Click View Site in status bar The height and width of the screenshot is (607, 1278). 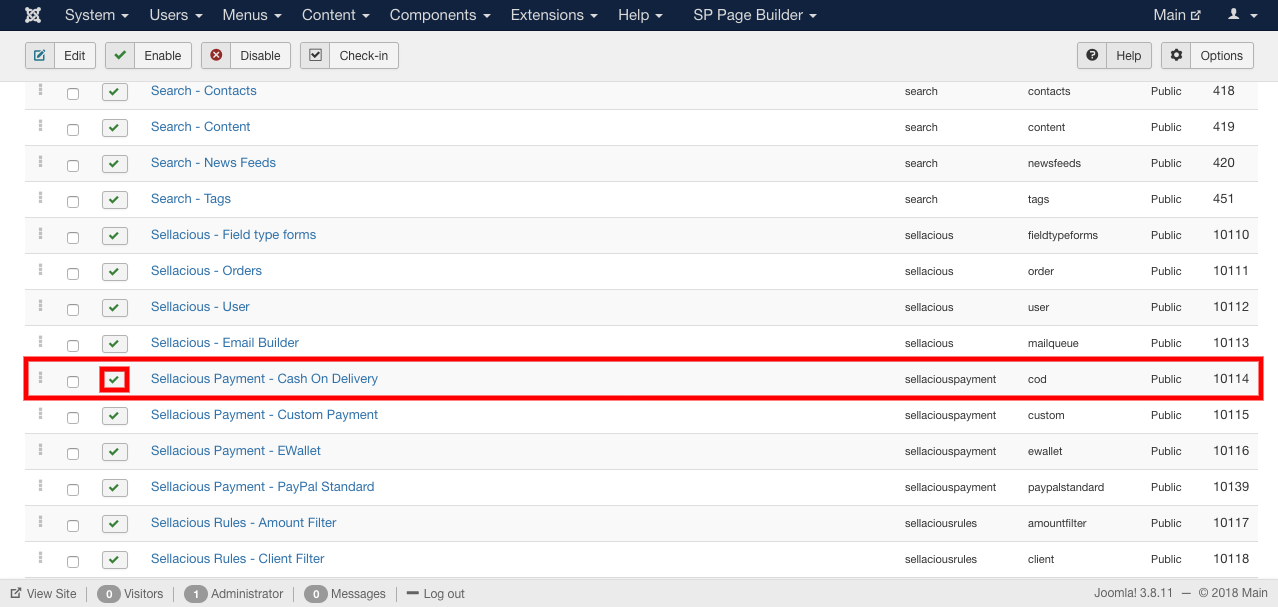click(44, 593)
